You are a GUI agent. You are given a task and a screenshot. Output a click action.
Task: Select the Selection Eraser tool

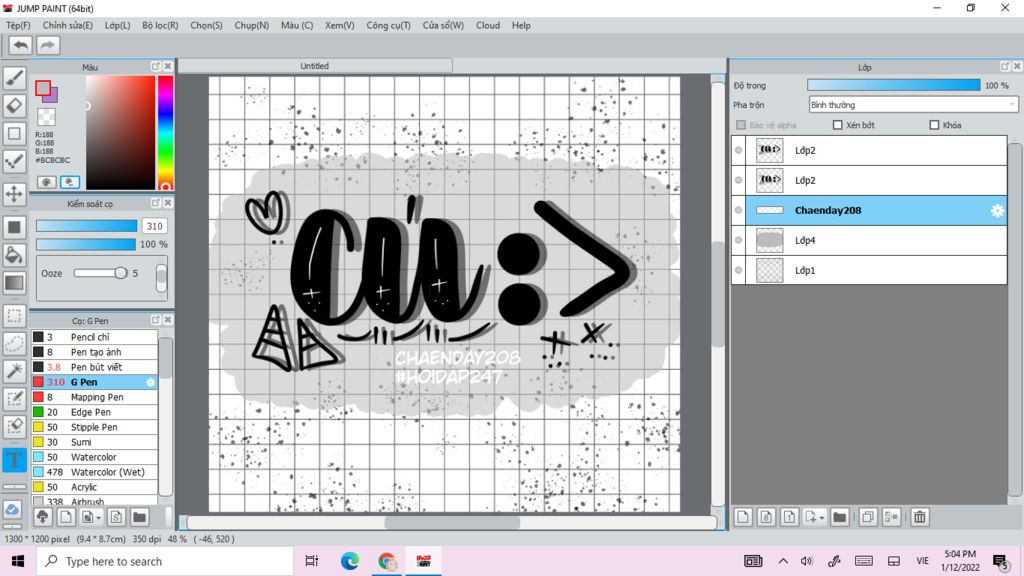(x=14, y=426)
